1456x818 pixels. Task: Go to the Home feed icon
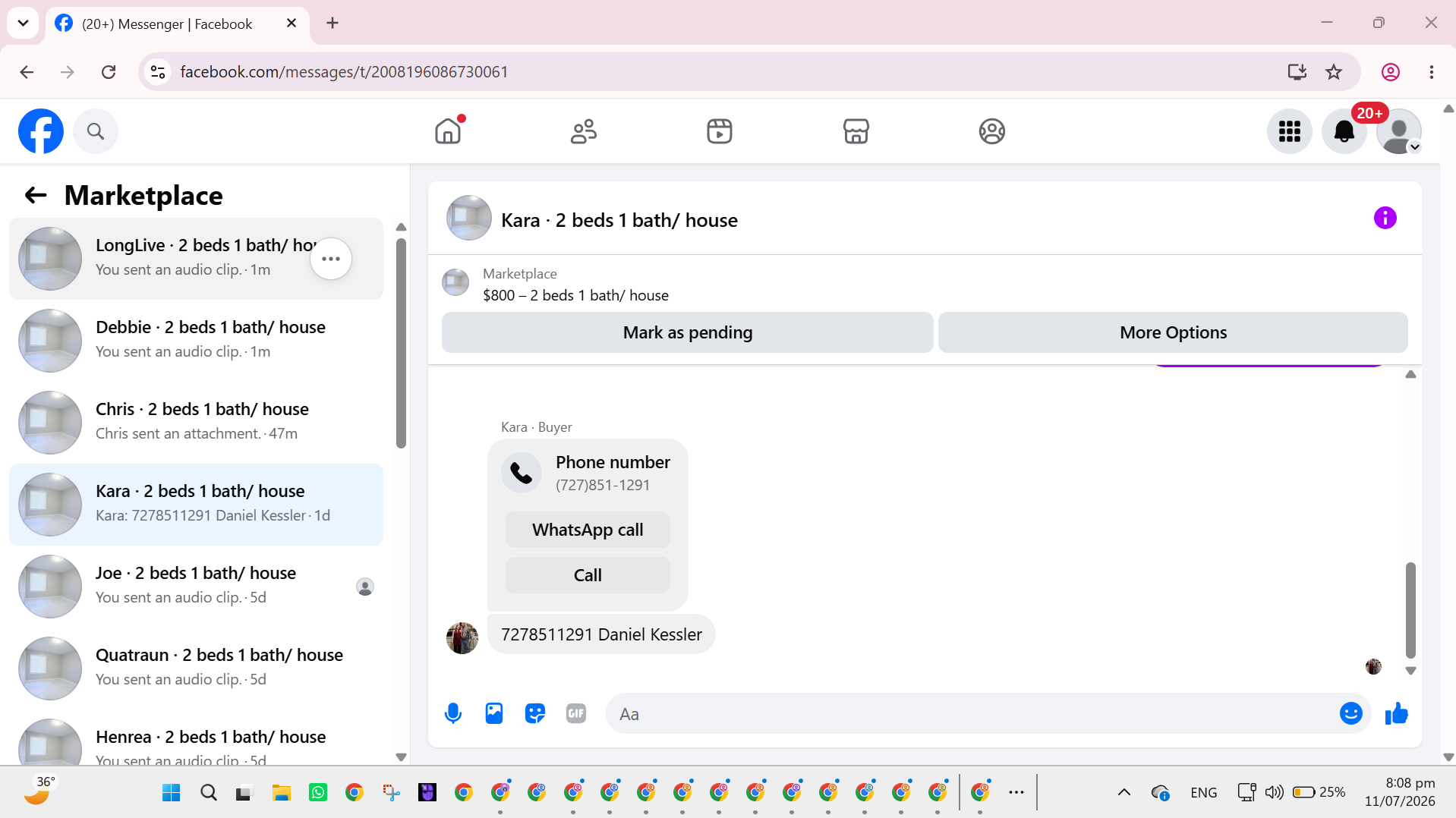point(448,131)
